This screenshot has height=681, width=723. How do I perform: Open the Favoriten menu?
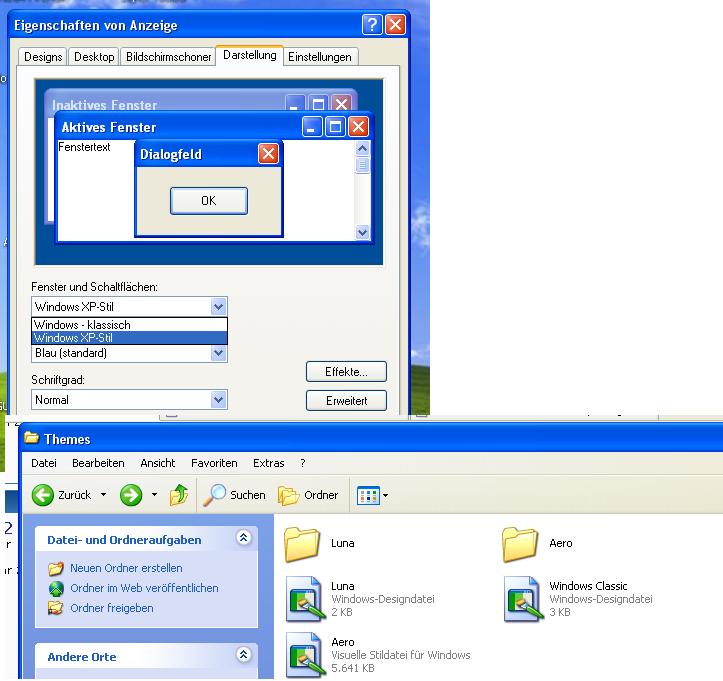click(214, 463)
